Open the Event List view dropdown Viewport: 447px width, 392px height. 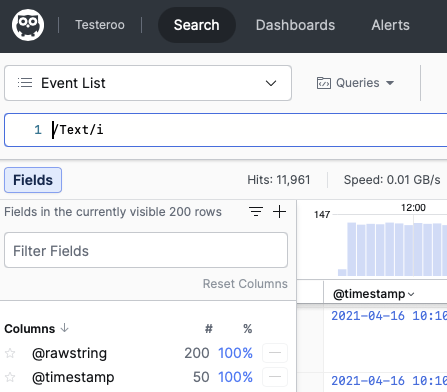[x=148, y=83]
